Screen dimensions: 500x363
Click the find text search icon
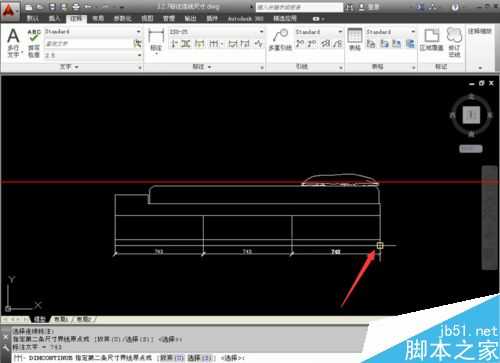pos(137,43)
